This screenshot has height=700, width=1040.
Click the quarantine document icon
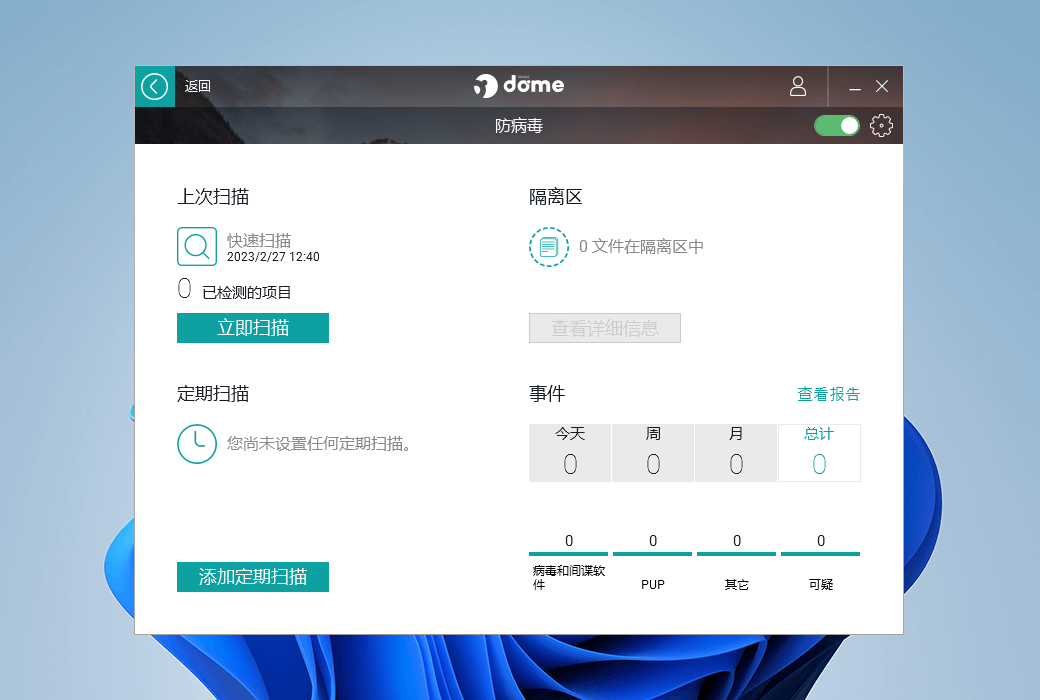tap(548, 246)
